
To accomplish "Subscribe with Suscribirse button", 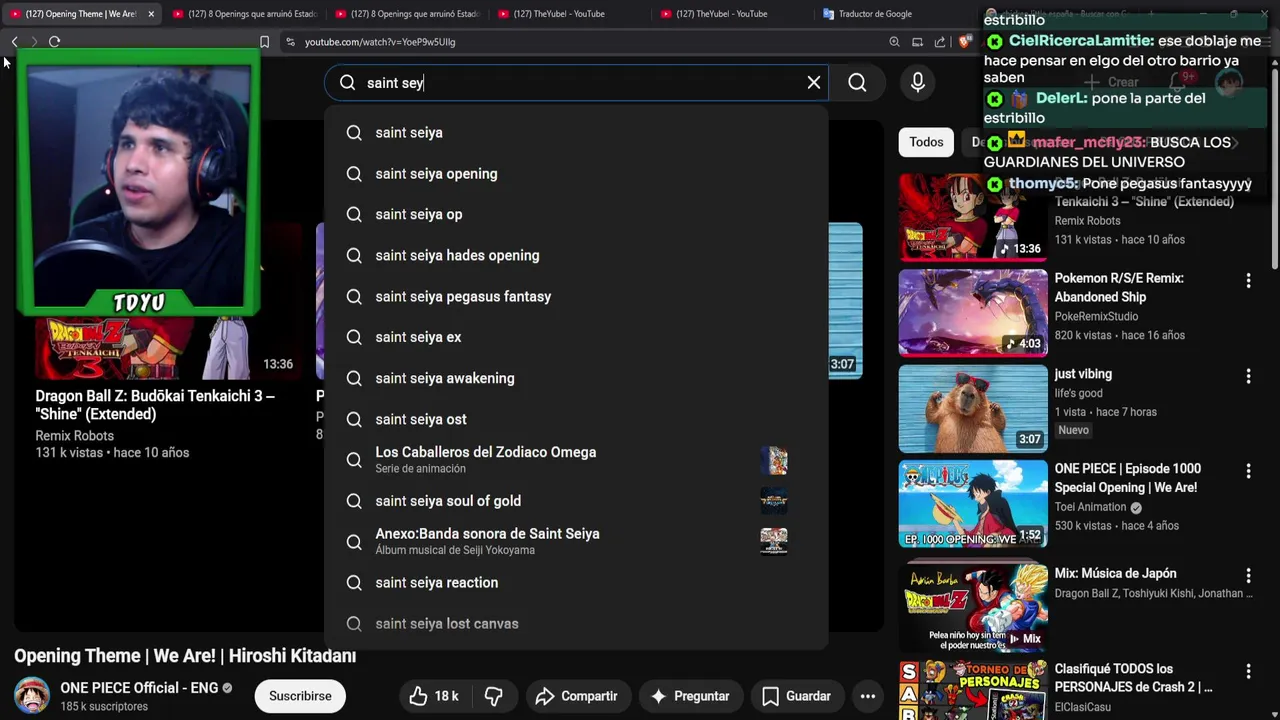I will [300, 696].
